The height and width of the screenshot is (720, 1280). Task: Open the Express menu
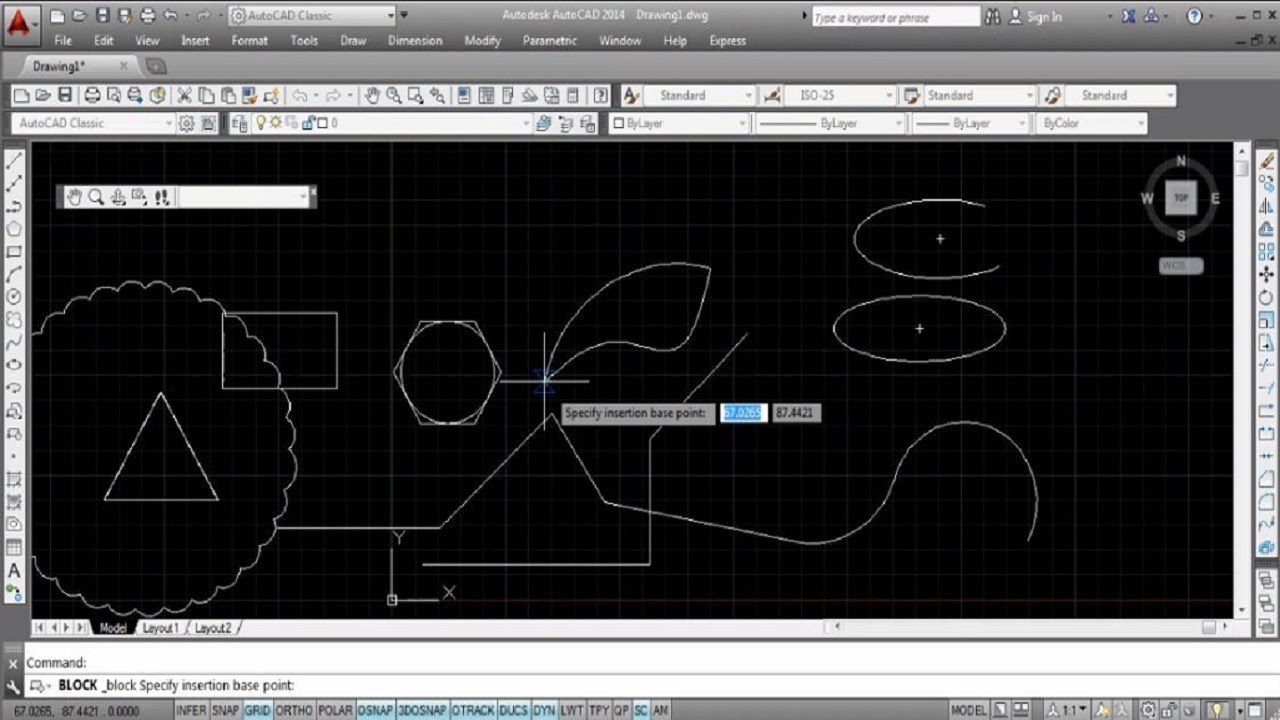click(x=727, y=41)
